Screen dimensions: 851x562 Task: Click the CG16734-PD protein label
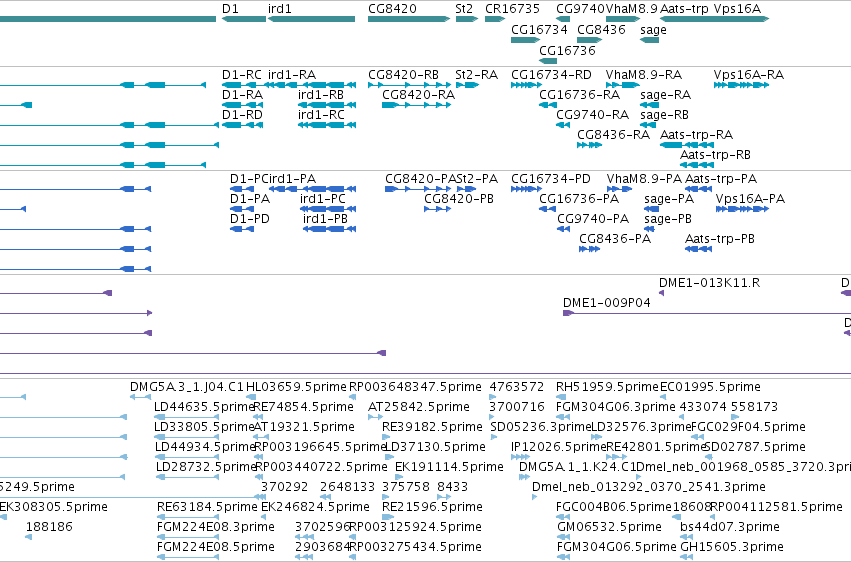pos(551,178)
